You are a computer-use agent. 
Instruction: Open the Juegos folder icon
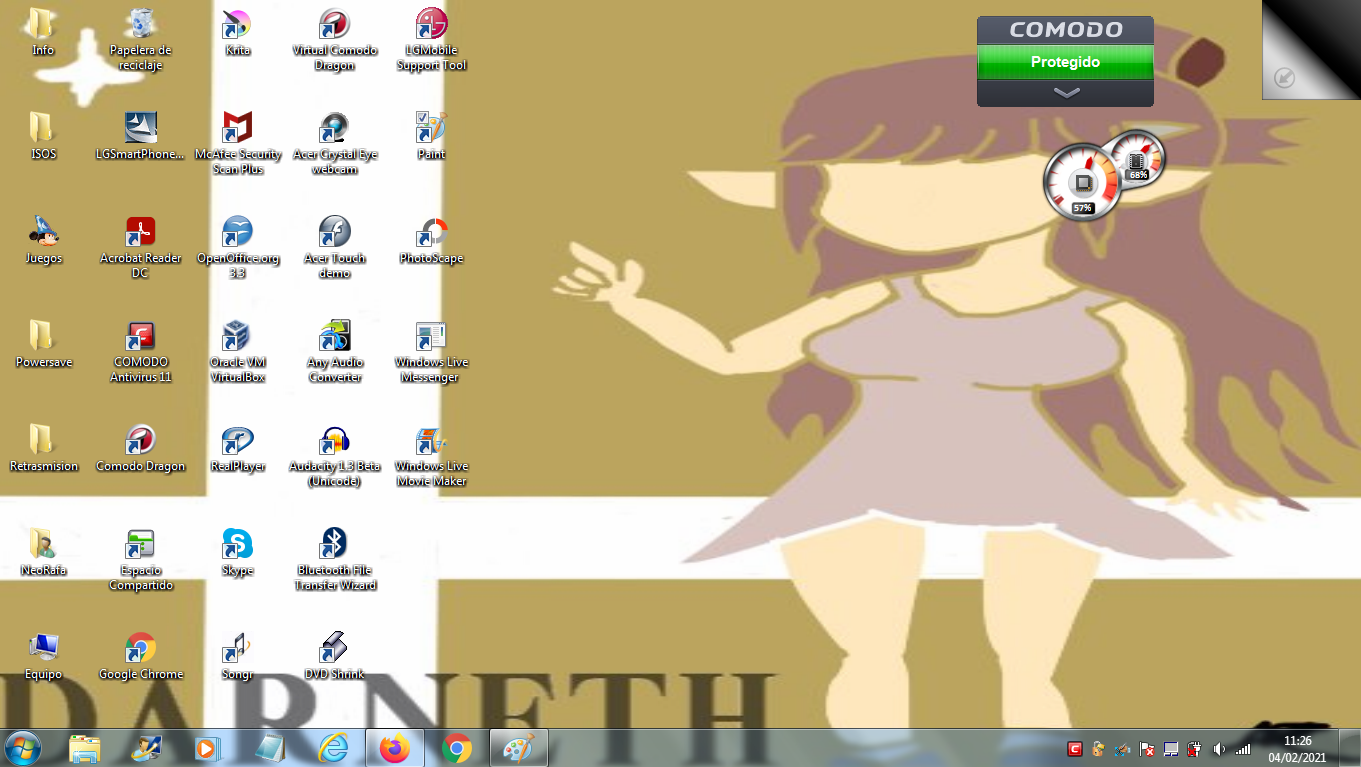coord(43,240)
